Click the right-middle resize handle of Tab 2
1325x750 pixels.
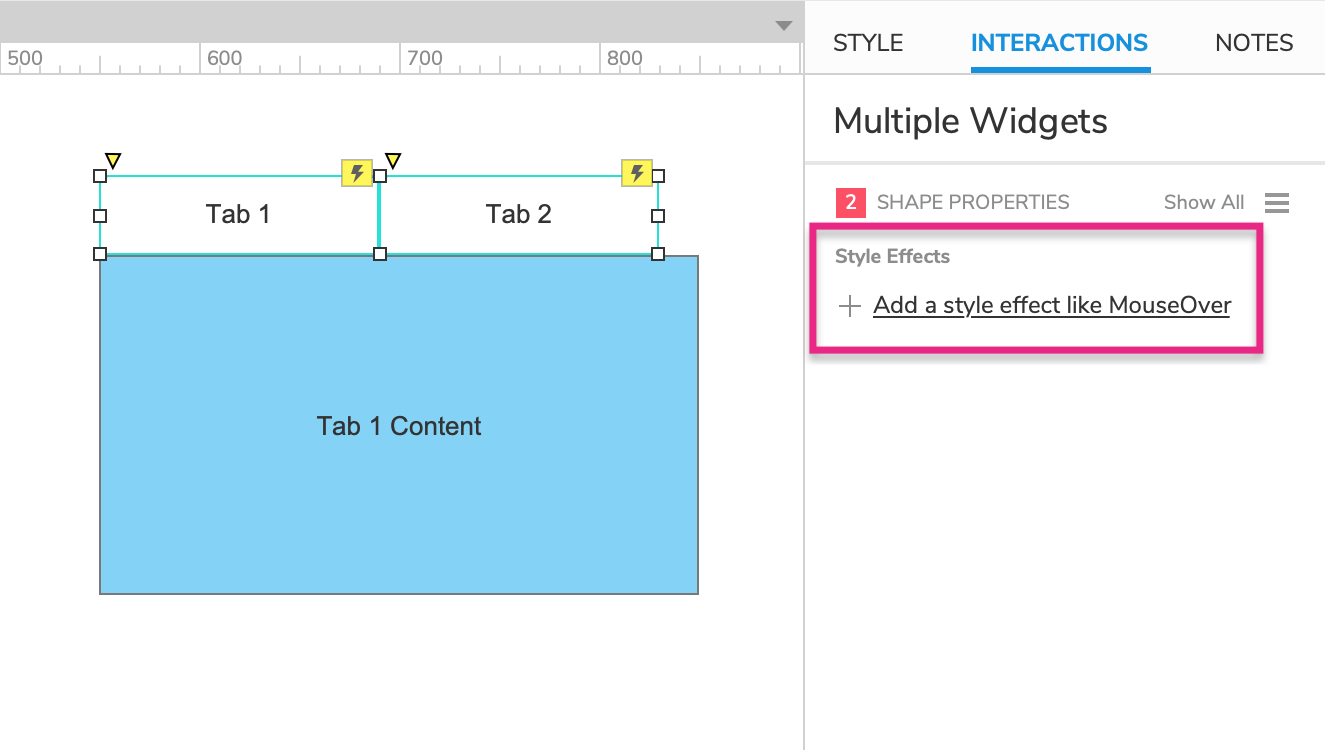tap(658, 215)
